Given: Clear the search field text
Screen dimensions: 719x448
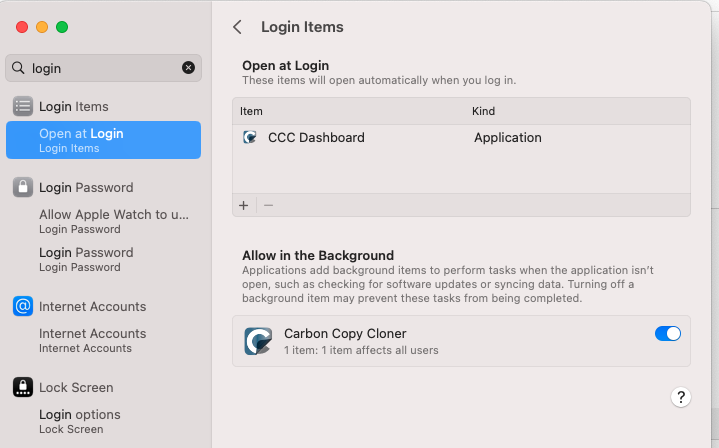Looking at the screenshot, I should coord(188,68).
